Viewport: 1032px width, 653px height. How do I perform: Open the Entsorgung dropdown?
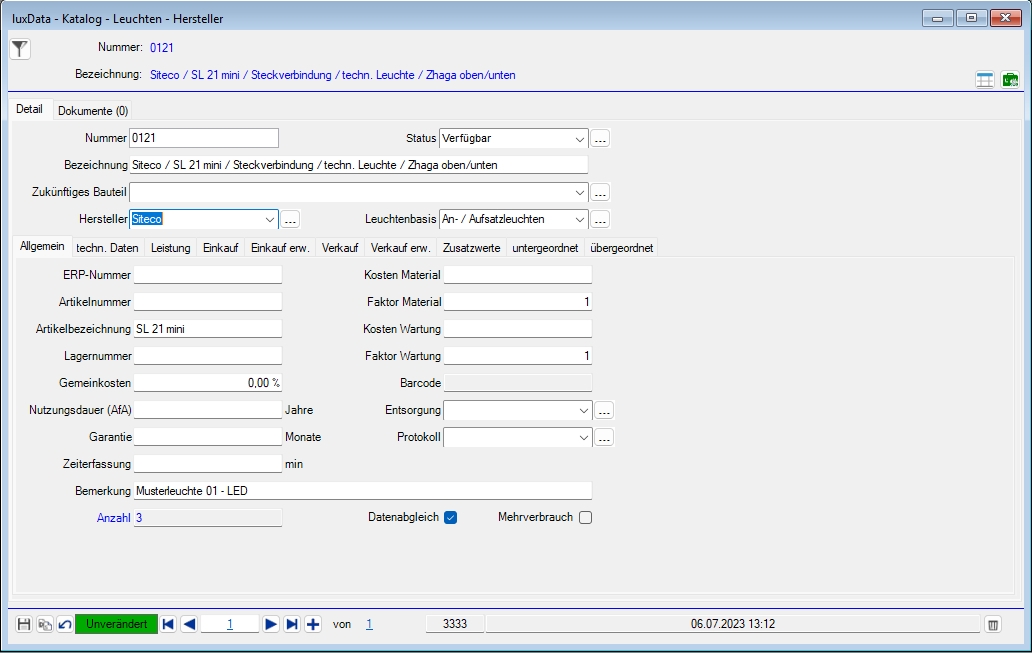click(x=584, y=410)
